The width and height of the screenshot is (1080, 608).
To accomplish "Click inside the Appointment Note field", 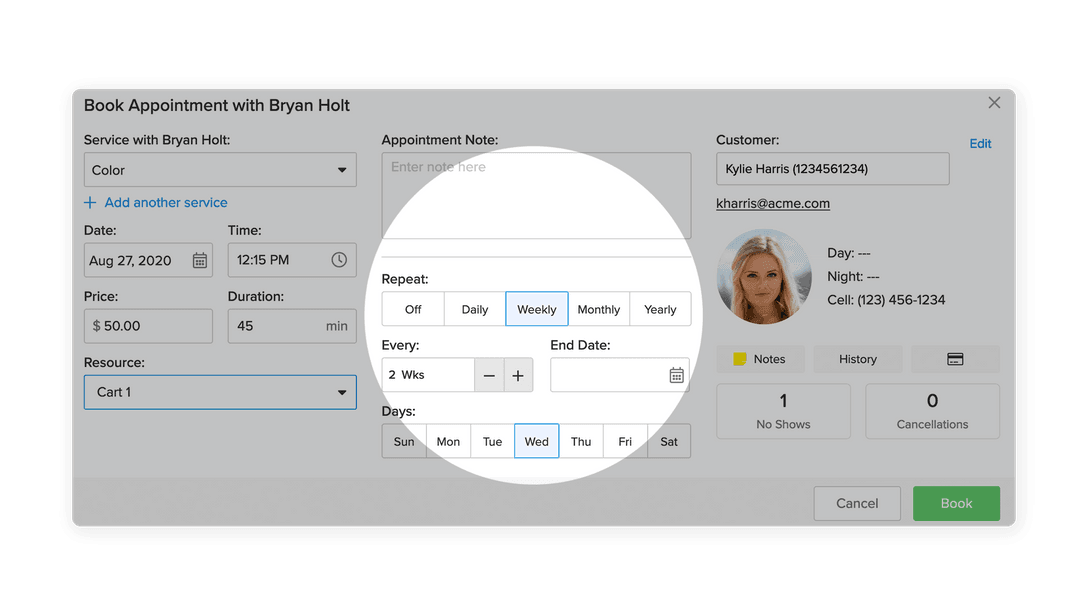I will (536, 195).
